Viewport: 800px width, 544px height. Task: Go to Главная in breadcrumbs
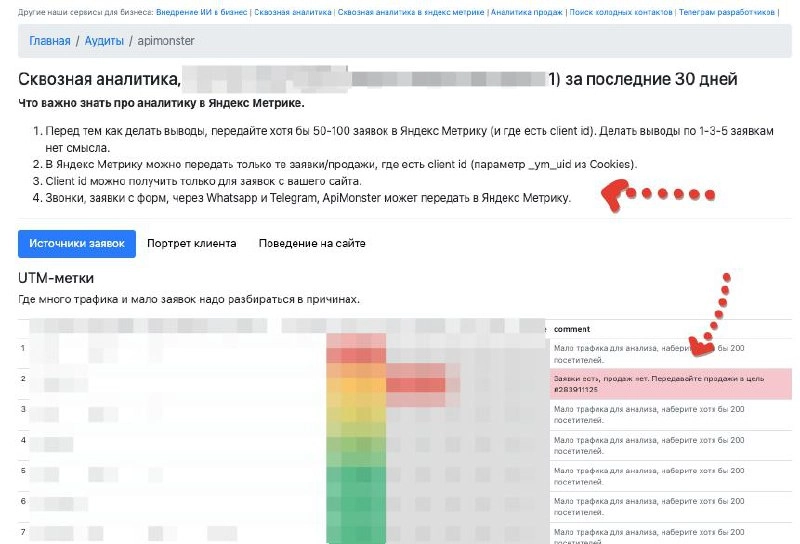(x=49, y=41)
